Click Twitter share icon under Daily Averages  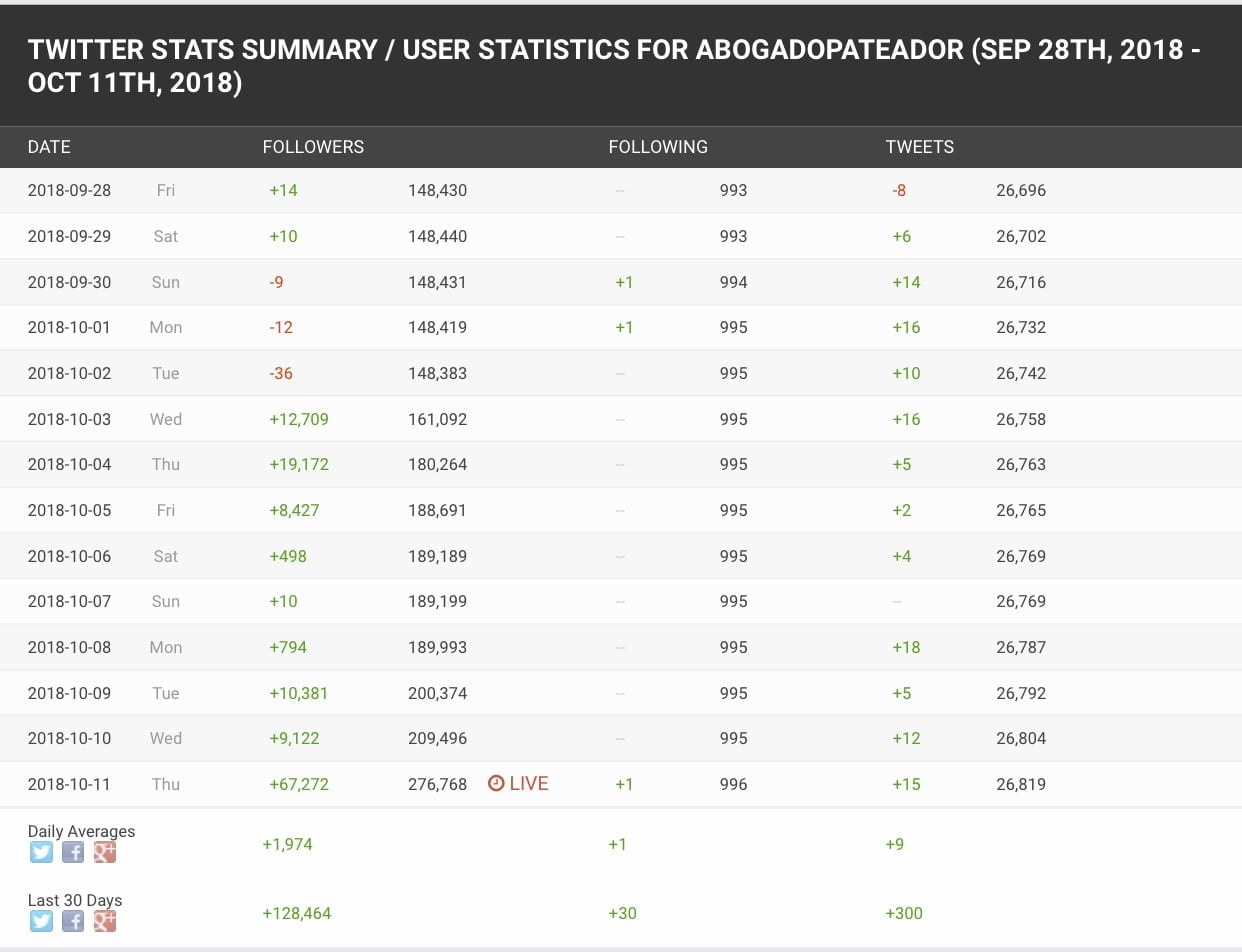pyautogui.click(x=41, y=852)
